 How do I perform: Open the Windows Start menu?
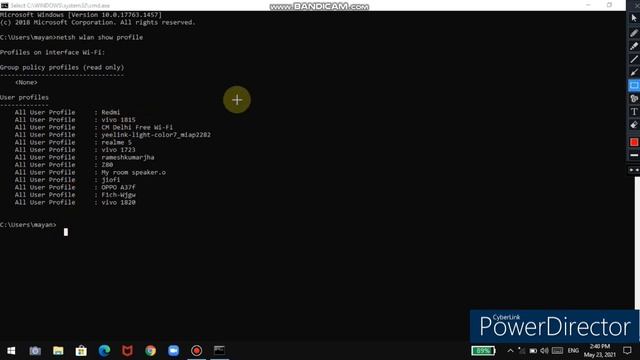tap(11, 351)
